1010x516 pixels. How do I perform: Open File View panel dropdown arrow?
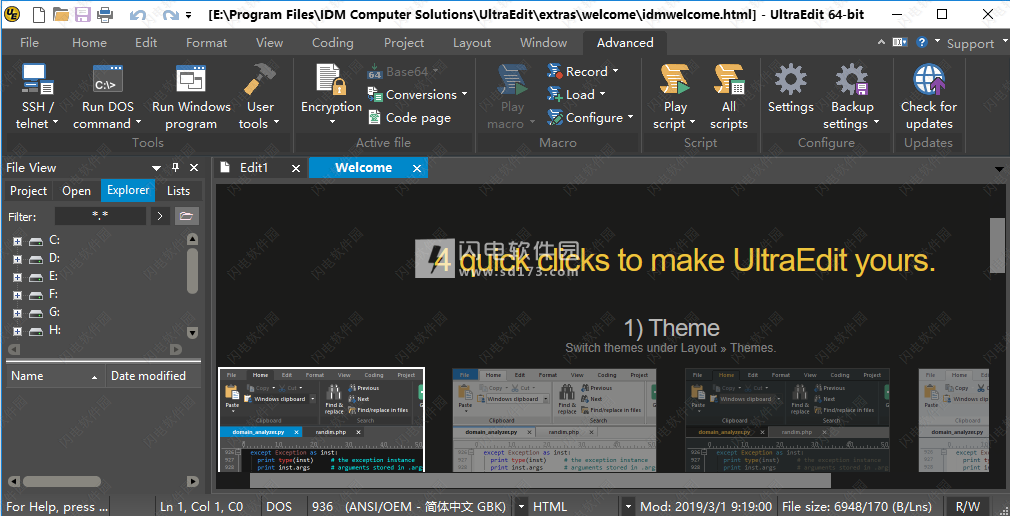(157, 168)
